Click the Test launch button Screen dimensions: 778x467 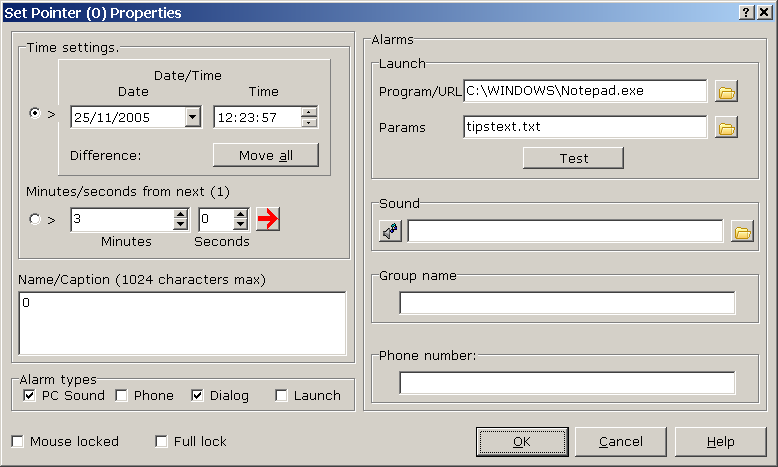click(x=573, y=158)
